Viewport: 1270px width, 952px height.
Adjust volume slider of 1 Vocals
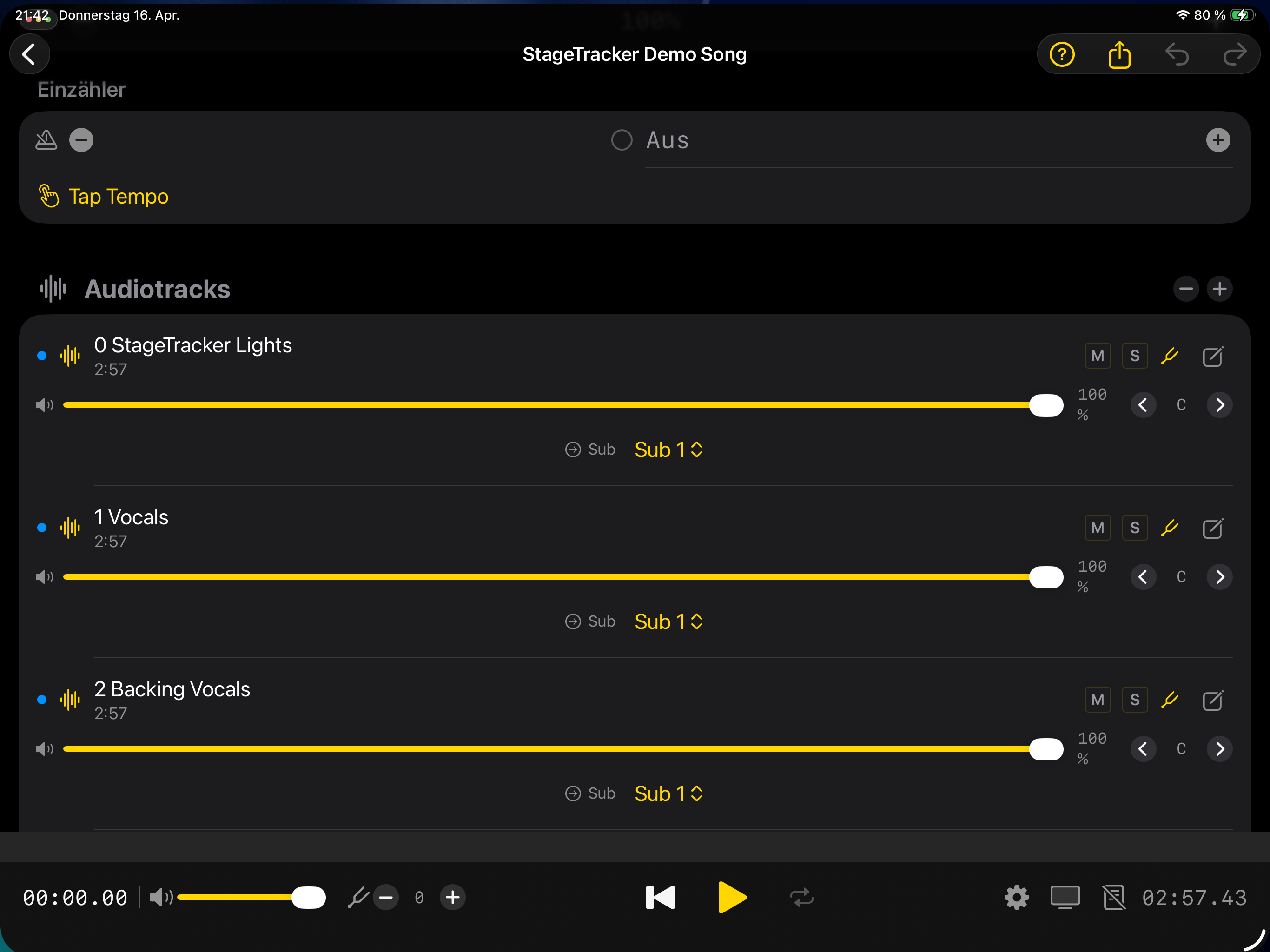click(x=562, y=577)
